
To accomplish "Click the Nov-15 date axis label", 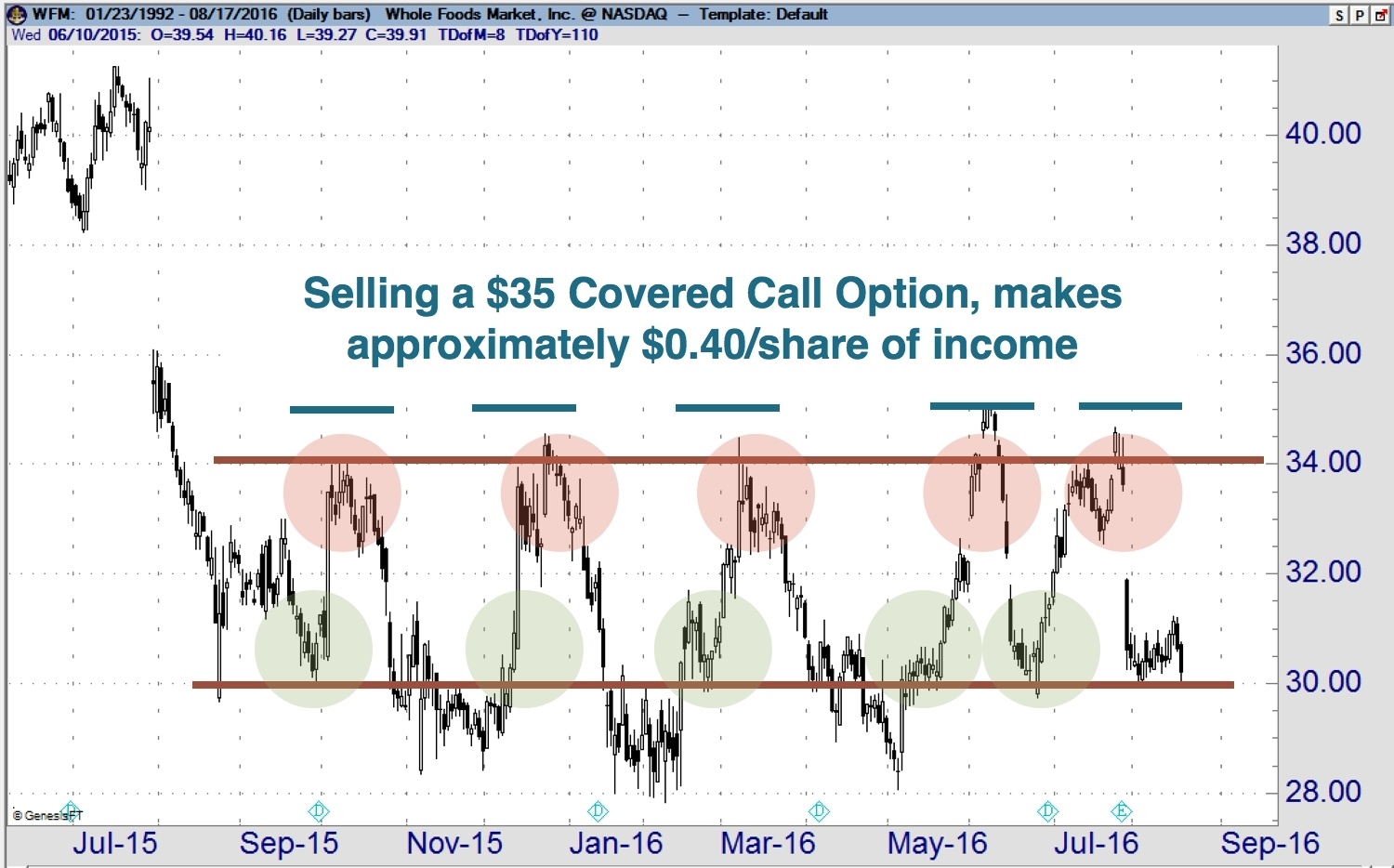I will (454, 844).
